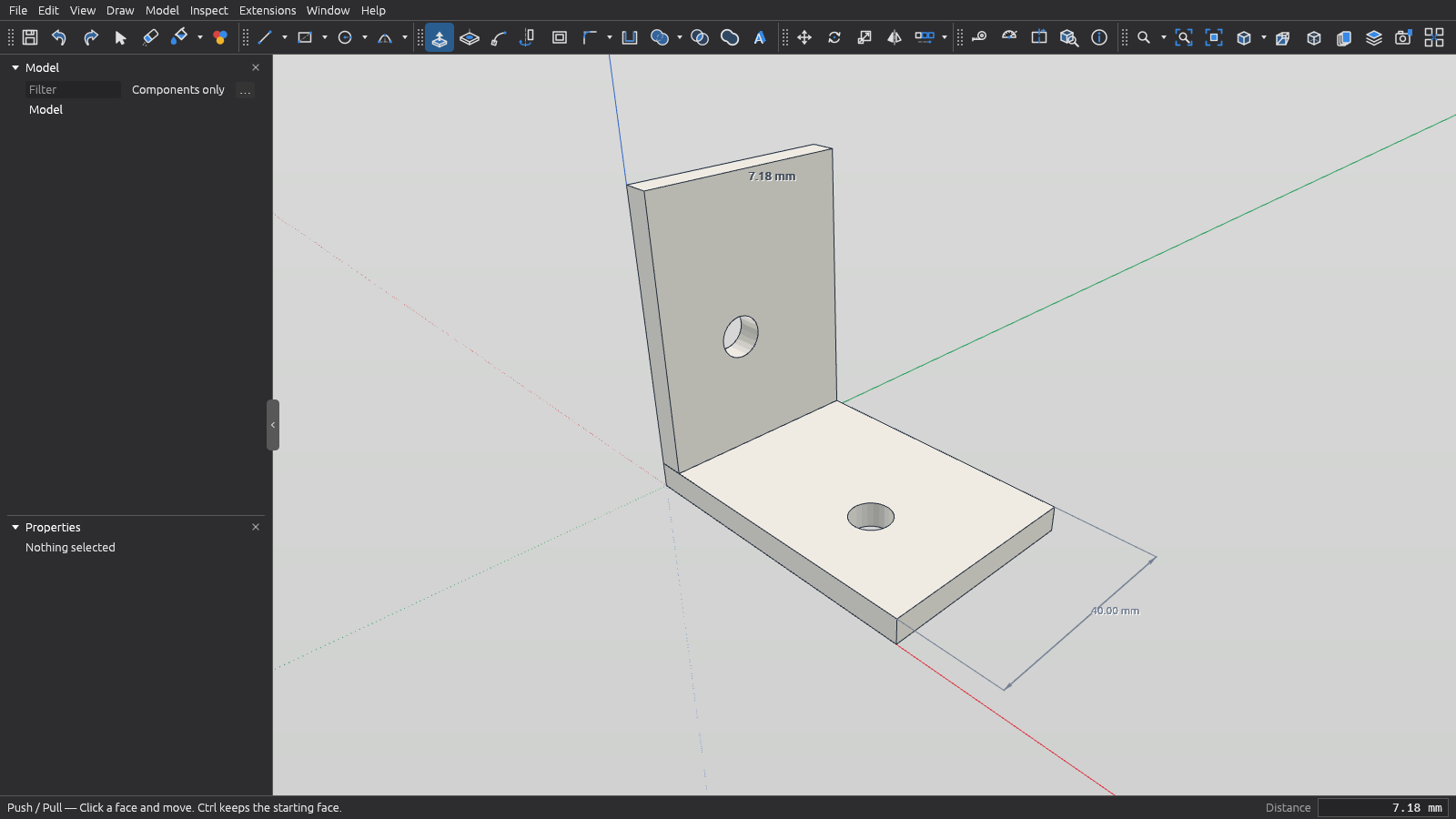Open the Layers stack icon
1456x819 pixels.
pos(1374,37)
